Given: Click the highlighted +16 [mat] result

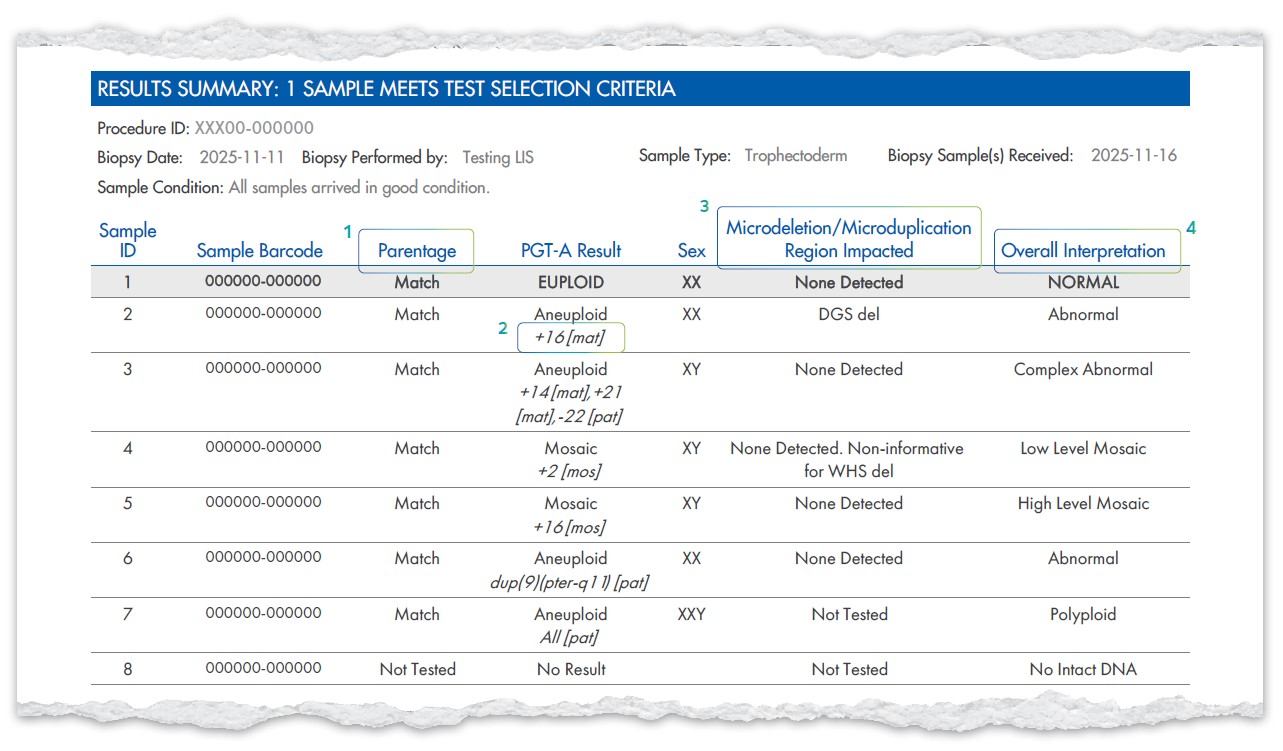Looking at the screenshot, I should coord(570,338).
